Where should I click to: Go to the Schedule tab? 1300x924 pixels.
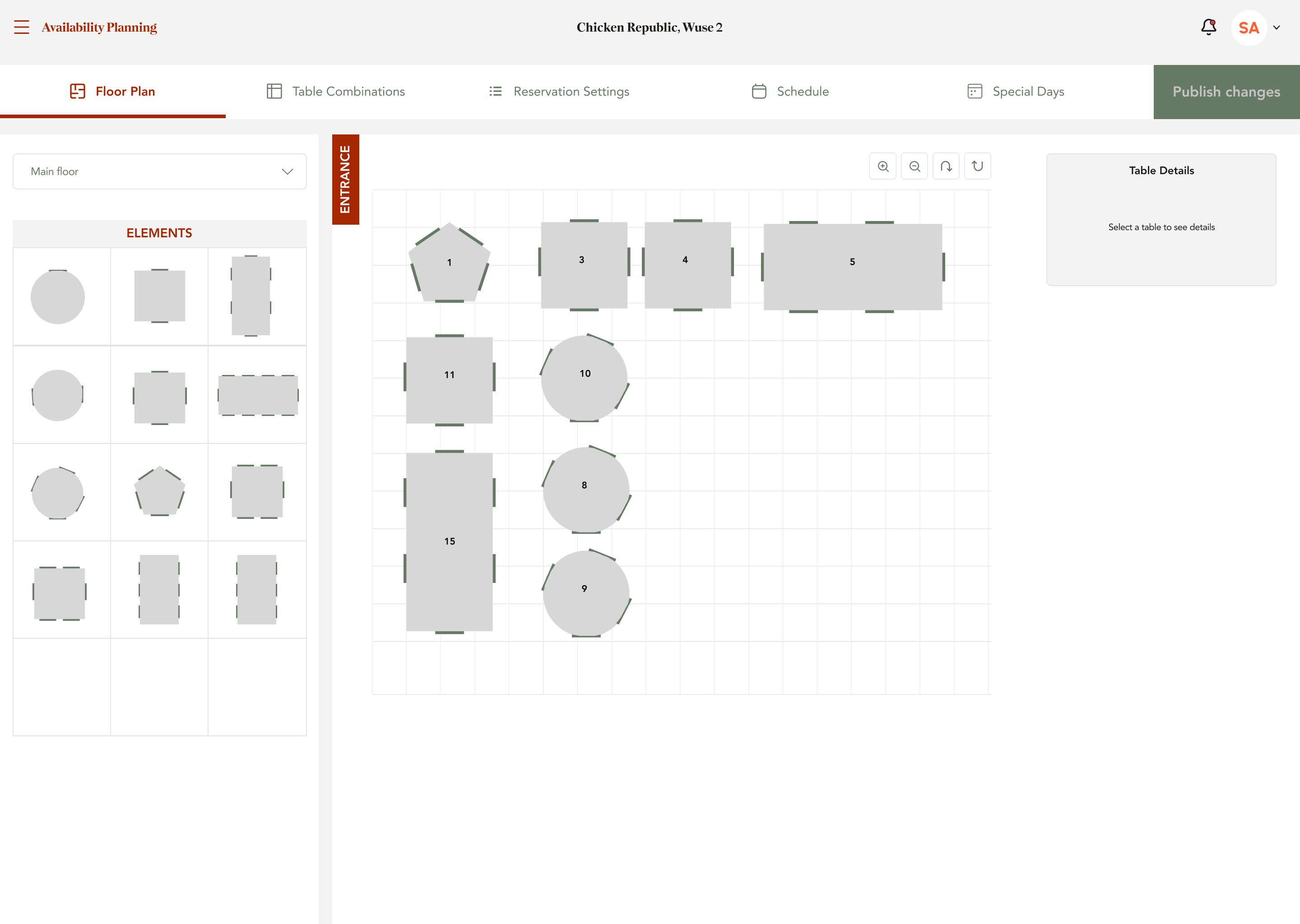point(790,91)
